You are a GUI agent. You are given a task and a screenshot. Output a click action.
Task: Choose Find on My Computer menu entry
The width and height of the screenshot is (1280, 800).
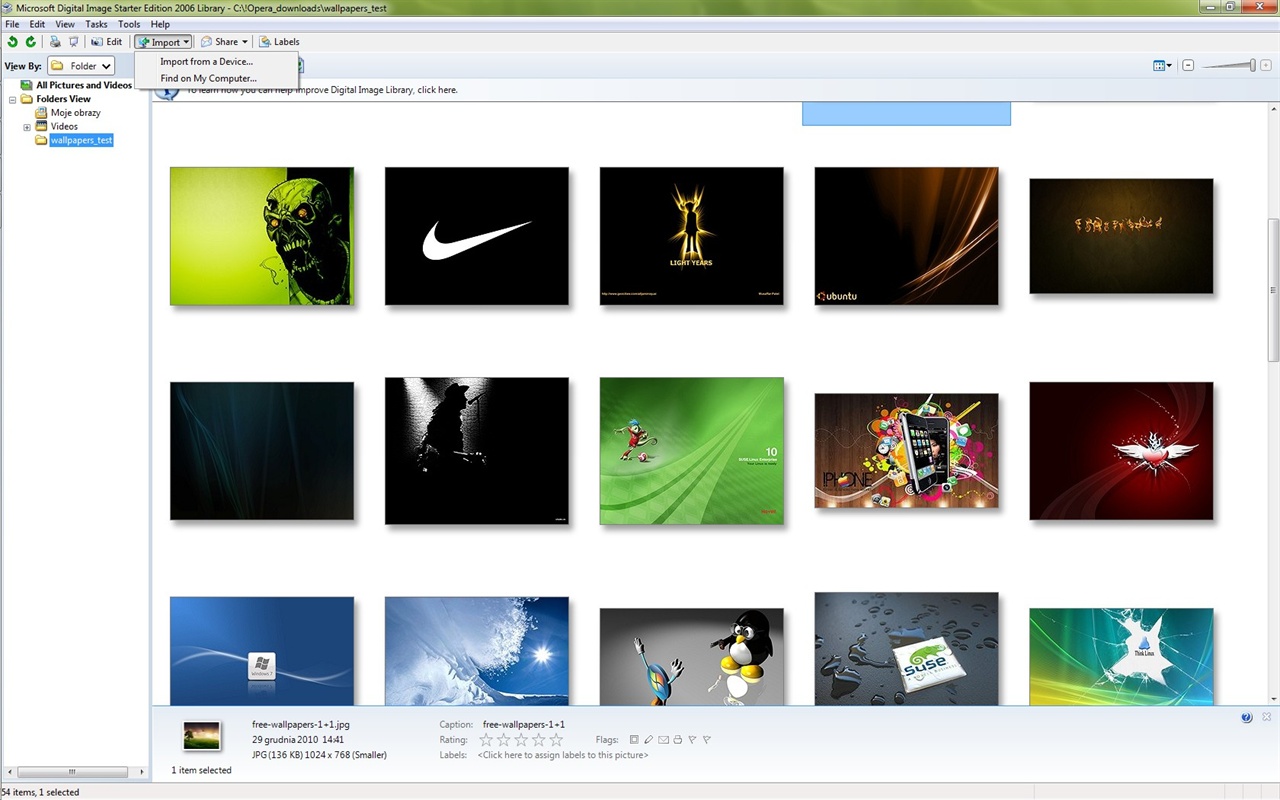(x=208, y=78)
